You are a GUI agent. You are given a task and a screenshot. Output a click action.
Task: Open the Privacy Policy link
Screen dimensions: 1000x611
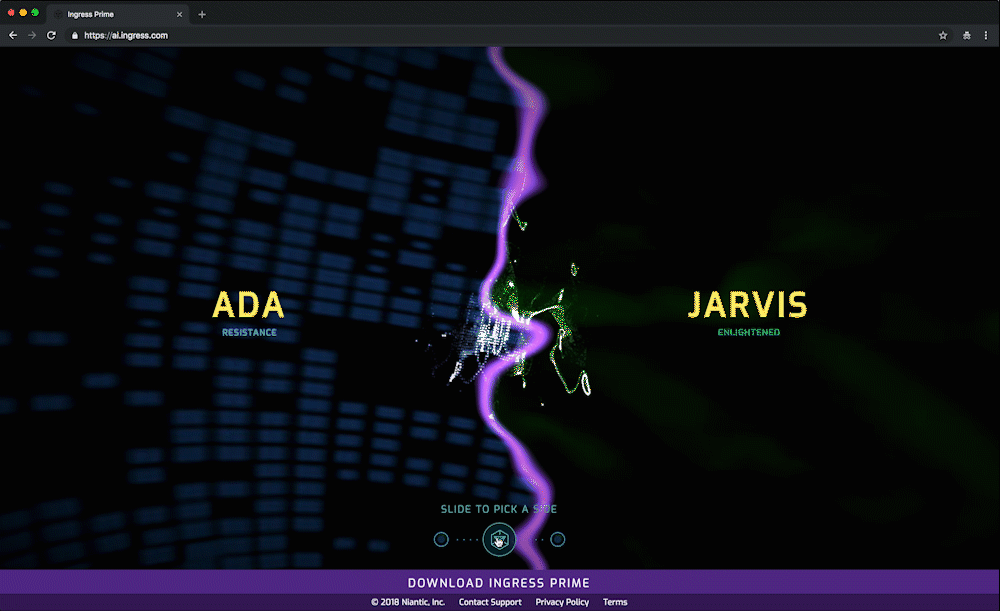pyautogui.click(x=562, y=602)
